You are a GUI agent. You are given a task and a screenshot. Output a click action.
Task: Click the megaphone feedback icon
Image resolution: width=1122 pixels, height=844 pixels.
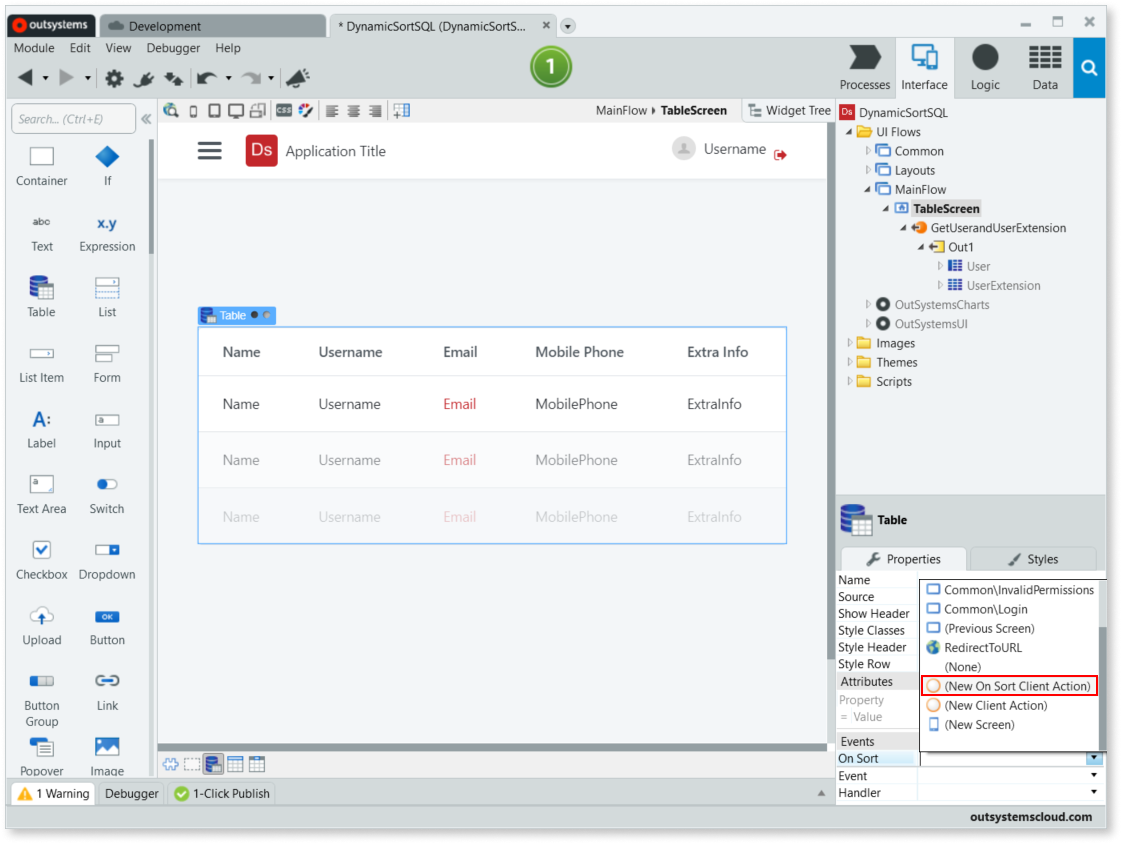[x=297, y=78]
